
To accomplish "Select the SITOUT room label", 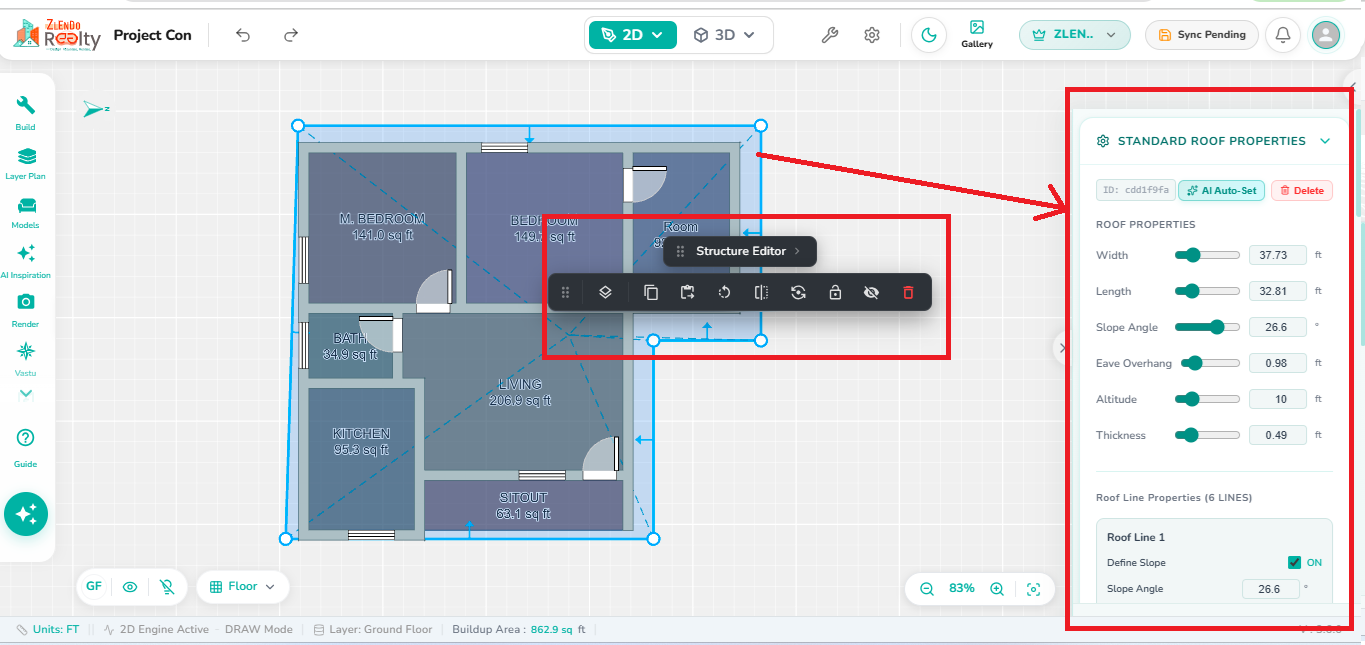I will click(x=523, y=497).
